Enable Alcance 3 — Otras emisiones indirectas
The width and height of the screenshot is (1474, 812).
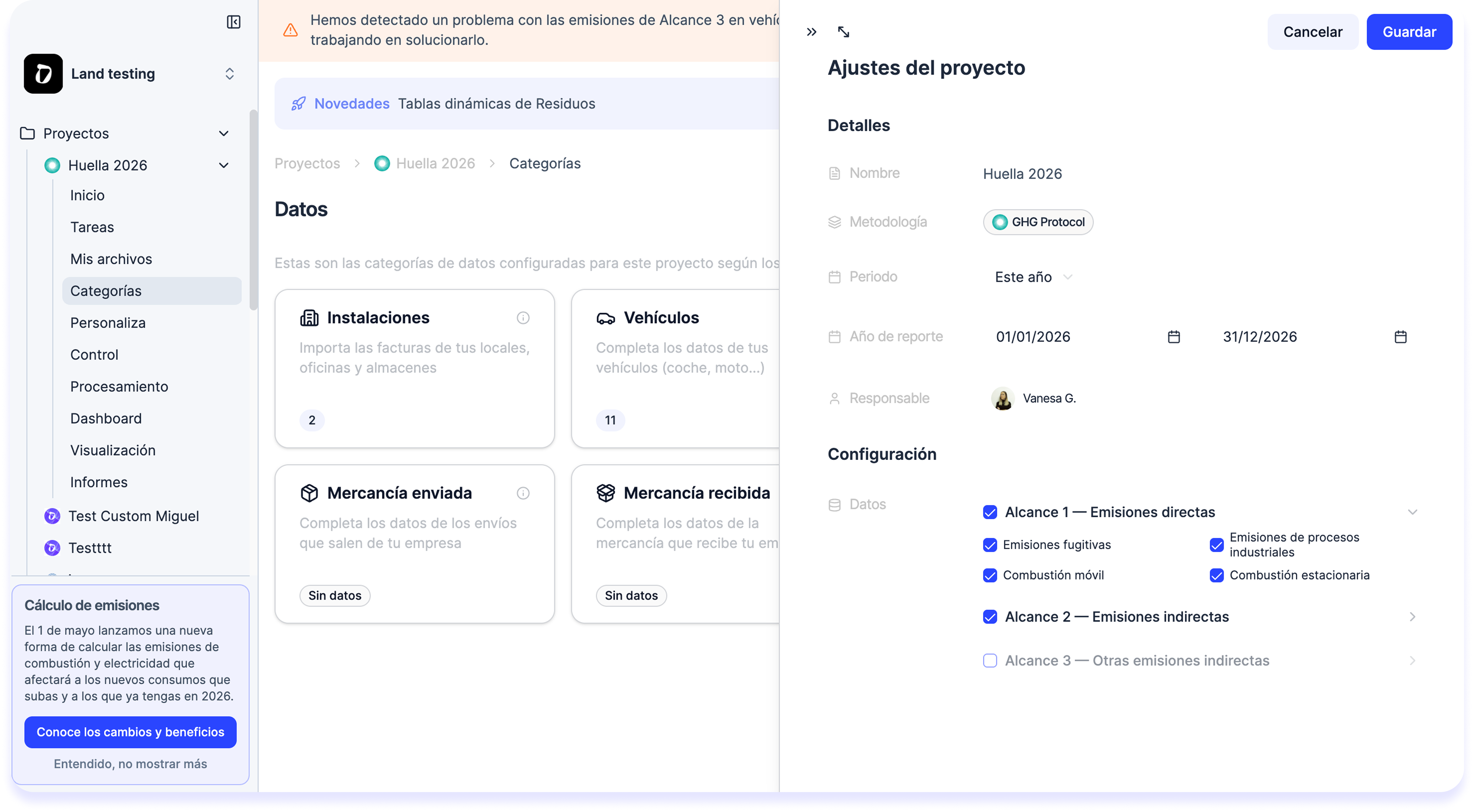click(x=990, y=661)
